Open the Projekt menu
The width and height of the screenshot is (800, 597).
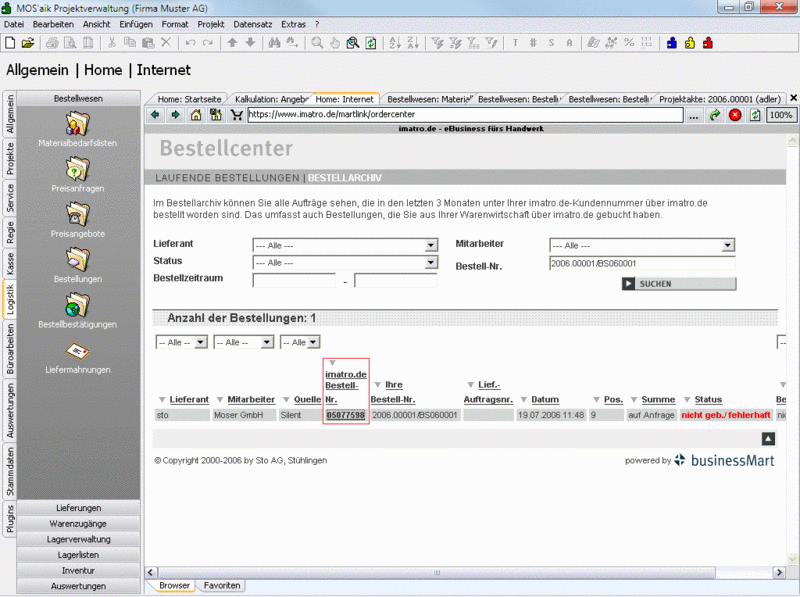point(211,24)
